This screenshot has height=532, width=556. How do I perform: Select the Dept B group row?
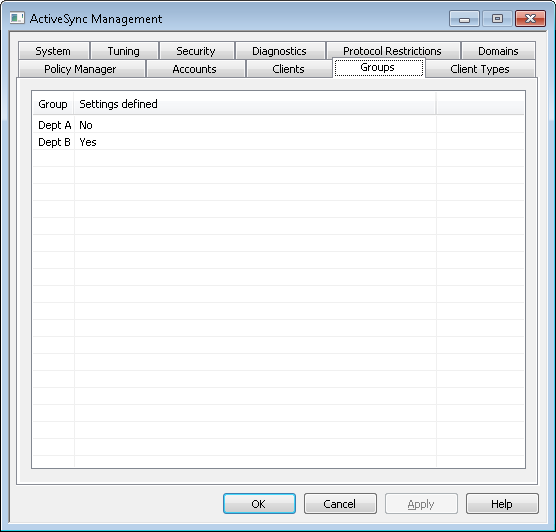click(278, 142)
